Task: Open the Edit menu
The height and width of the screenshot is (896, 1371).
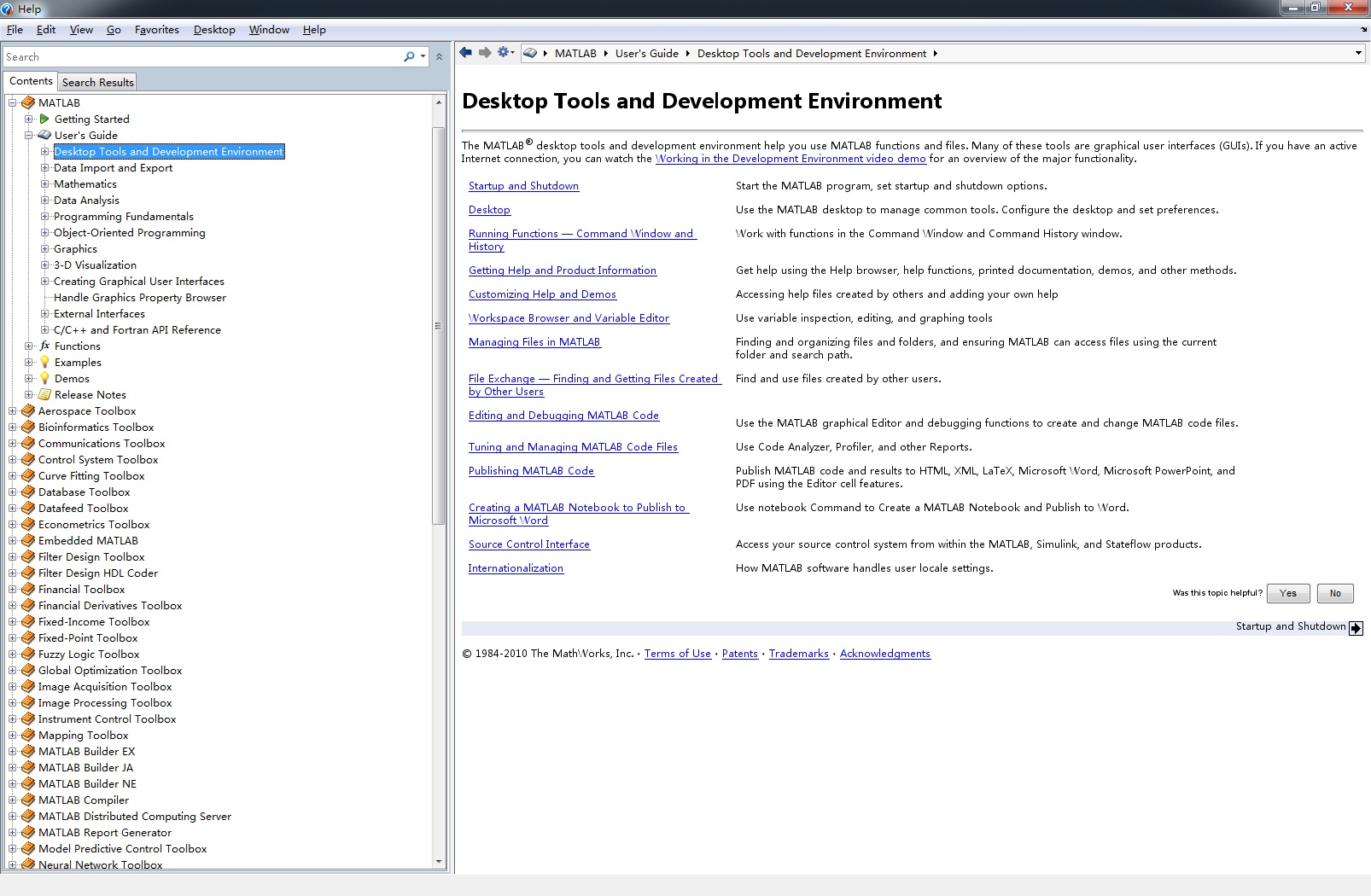Action: coord(46,29)
